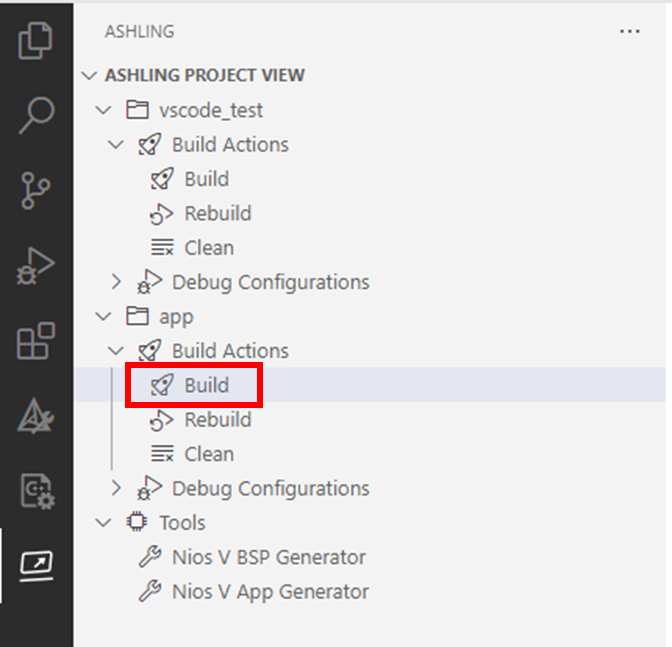Open the Source Control view icon
This screenshot has width=672, height=647.
(x=36, y=191)
